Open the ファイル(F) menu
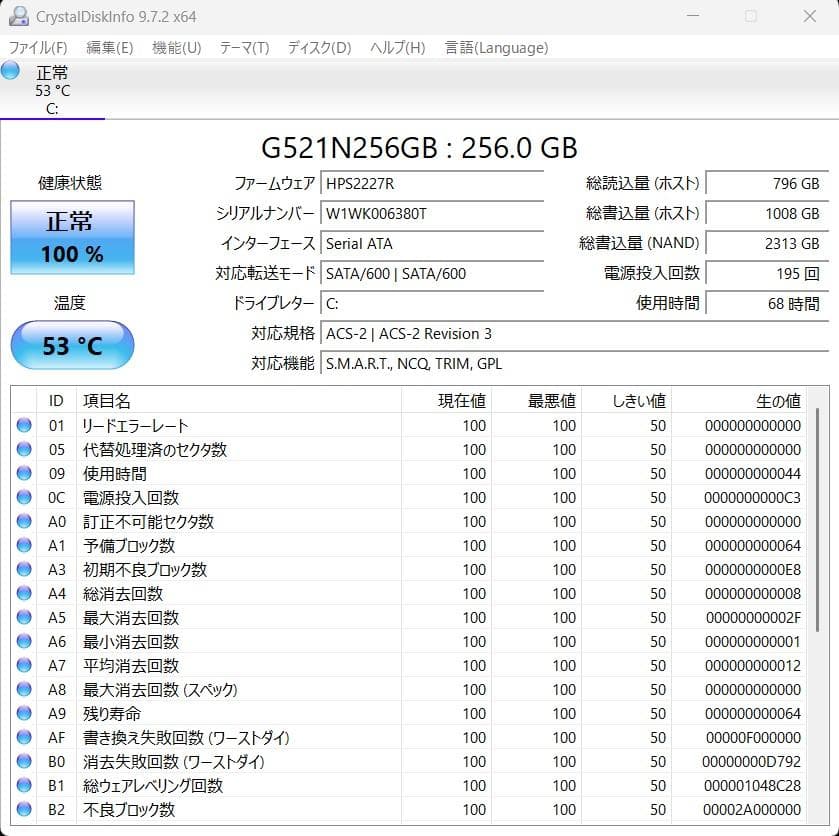839x836 pixels. (35, 47)
